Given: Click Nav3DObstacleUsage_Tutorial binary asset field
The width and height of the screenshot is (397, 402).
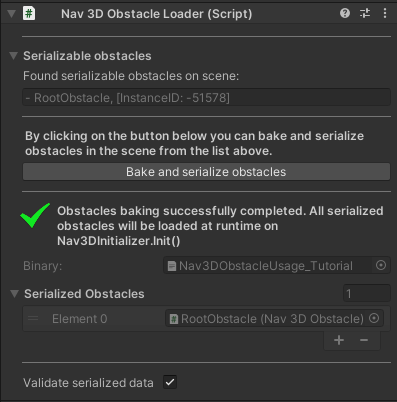Looking at the screenshot, I should click(277, 266).
